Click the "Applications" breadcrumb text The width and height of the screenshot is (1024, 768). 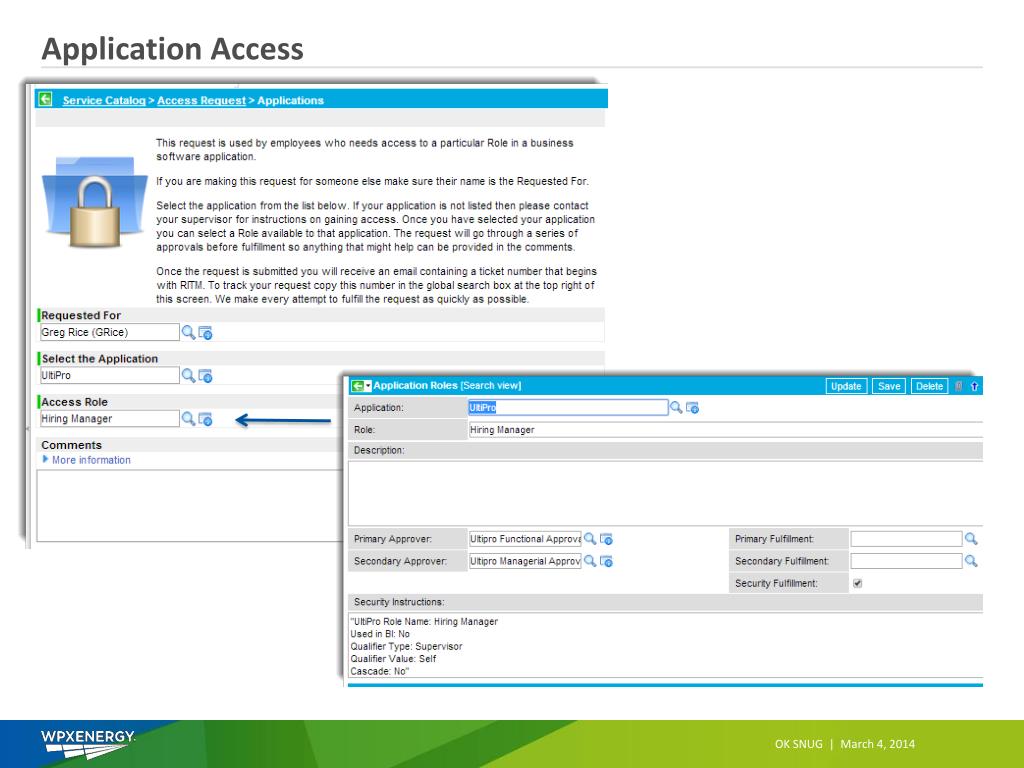pyautogui.click(x=291, y=101)
